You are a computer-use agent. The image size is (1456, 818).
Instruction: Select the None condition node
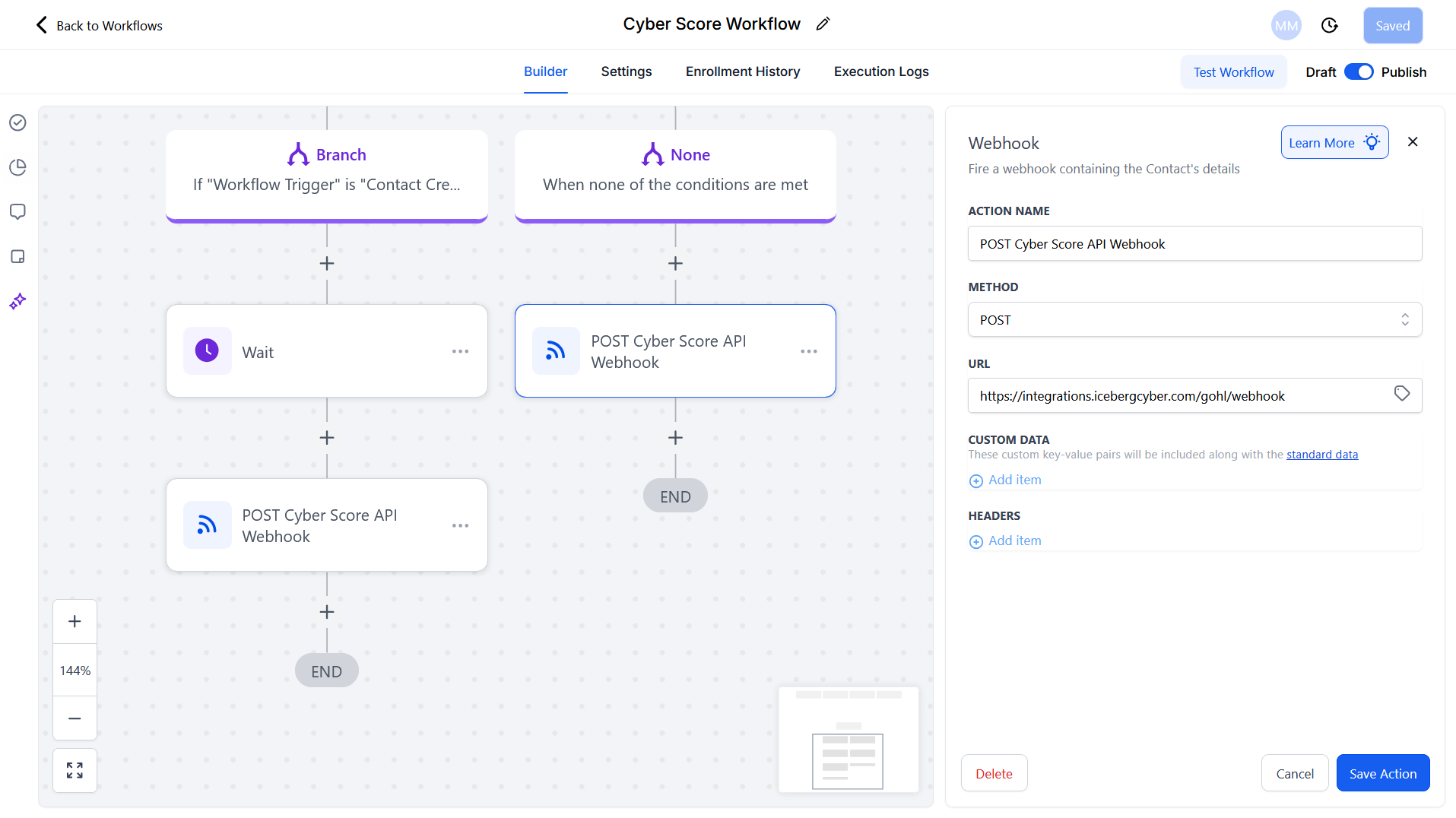pos(675,176)
